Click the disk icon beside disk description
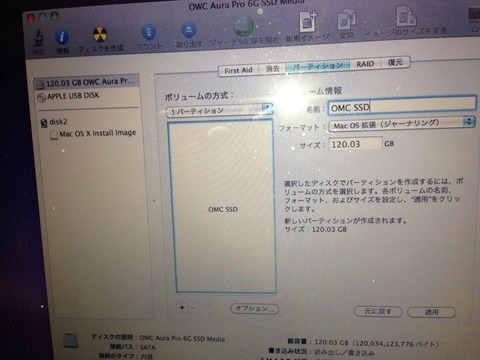Screen dimensions: 480x360 (71, 340)
